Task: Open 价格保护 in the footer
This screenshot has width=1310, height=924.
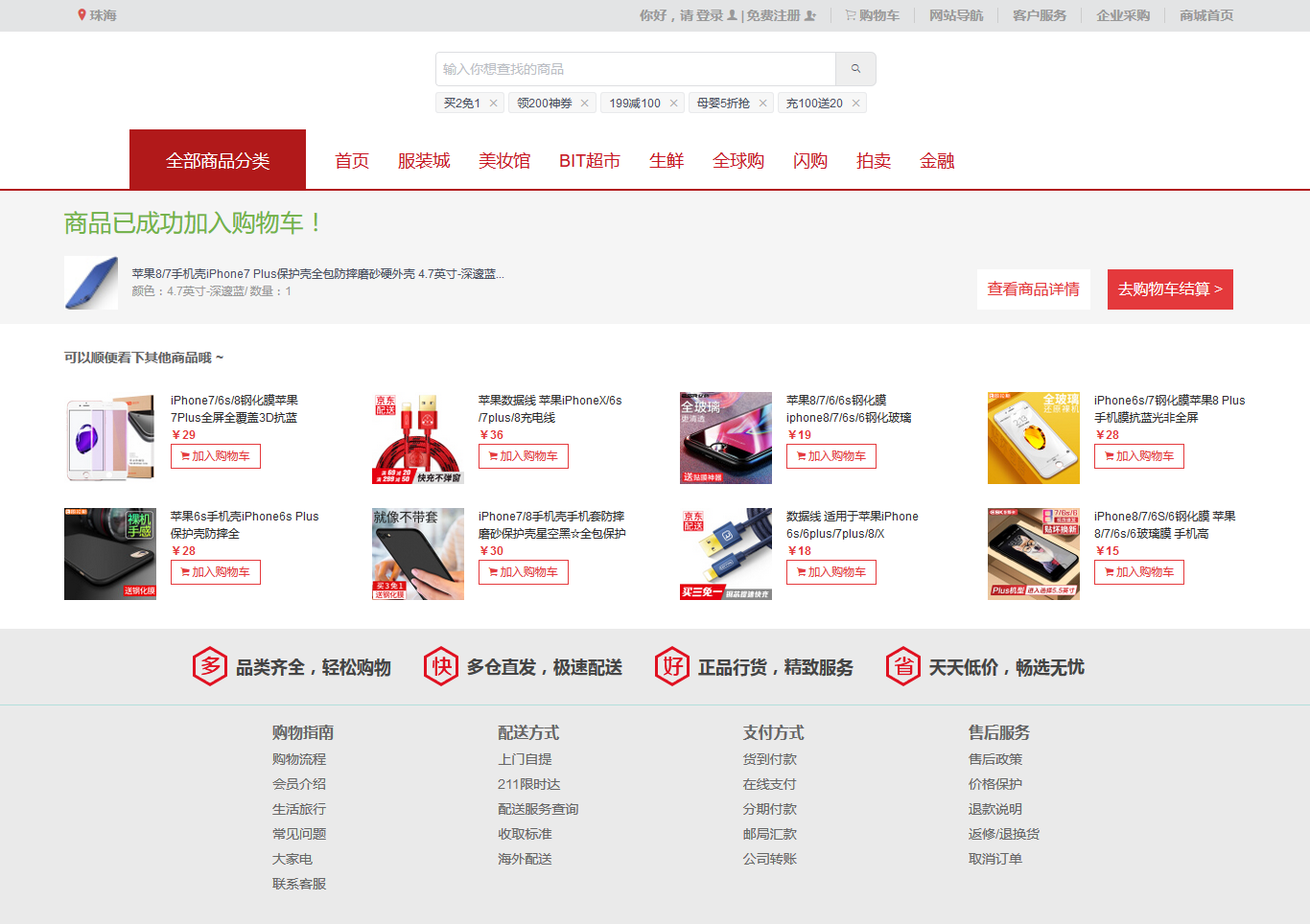Action: coord(995,784)
